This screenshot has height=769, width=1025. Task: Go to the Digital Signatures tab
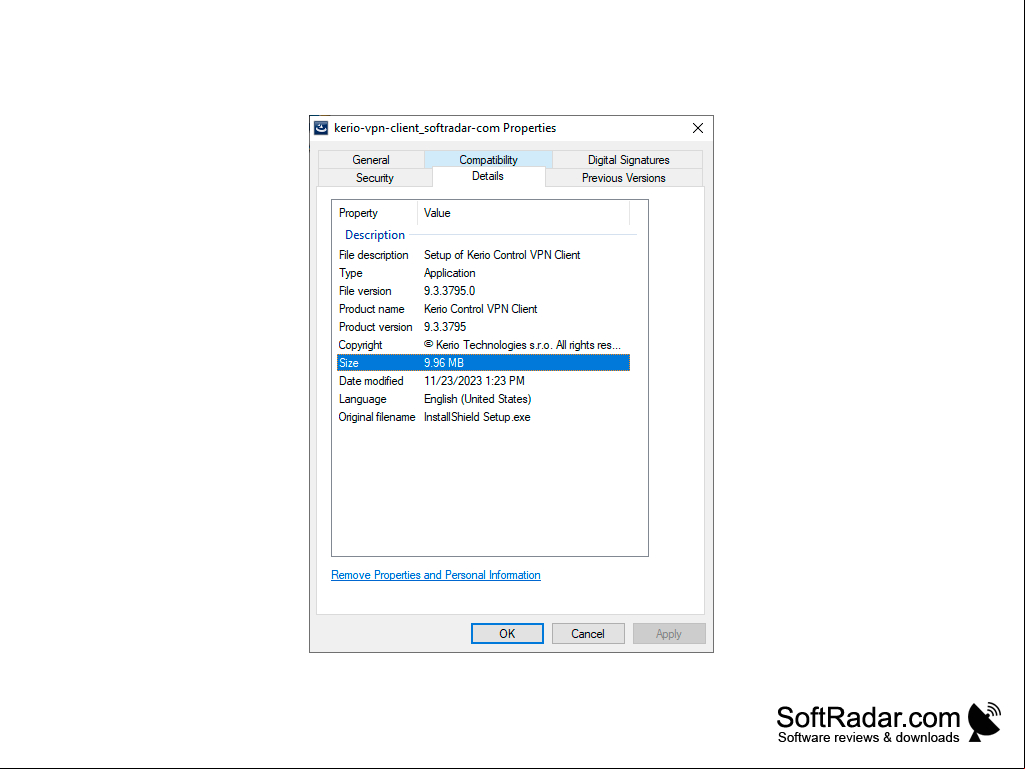click(x=628, y=160)
